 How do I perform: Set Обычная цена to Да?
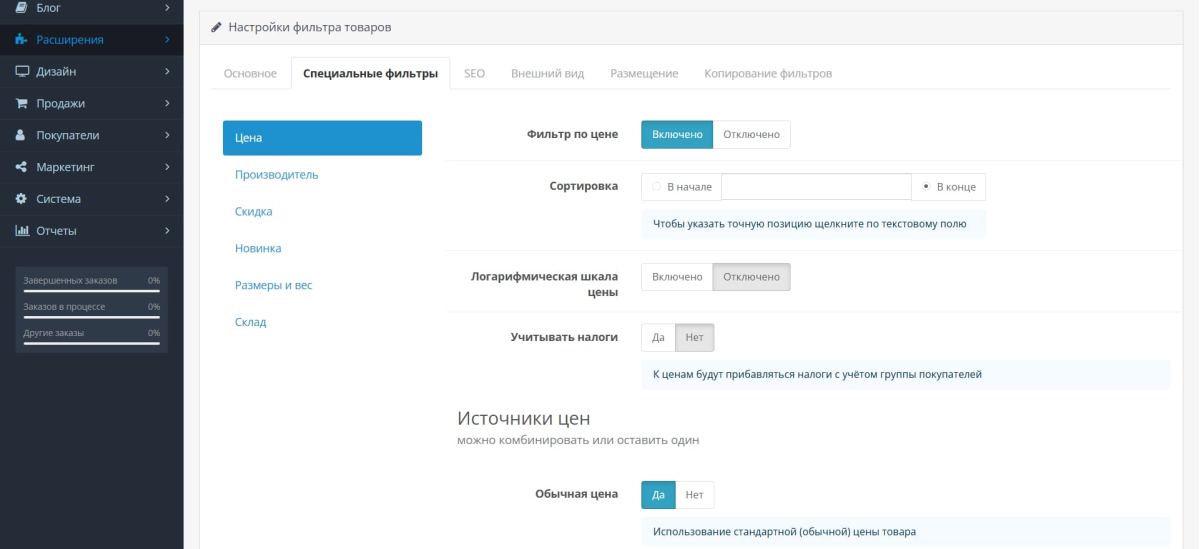658,494
